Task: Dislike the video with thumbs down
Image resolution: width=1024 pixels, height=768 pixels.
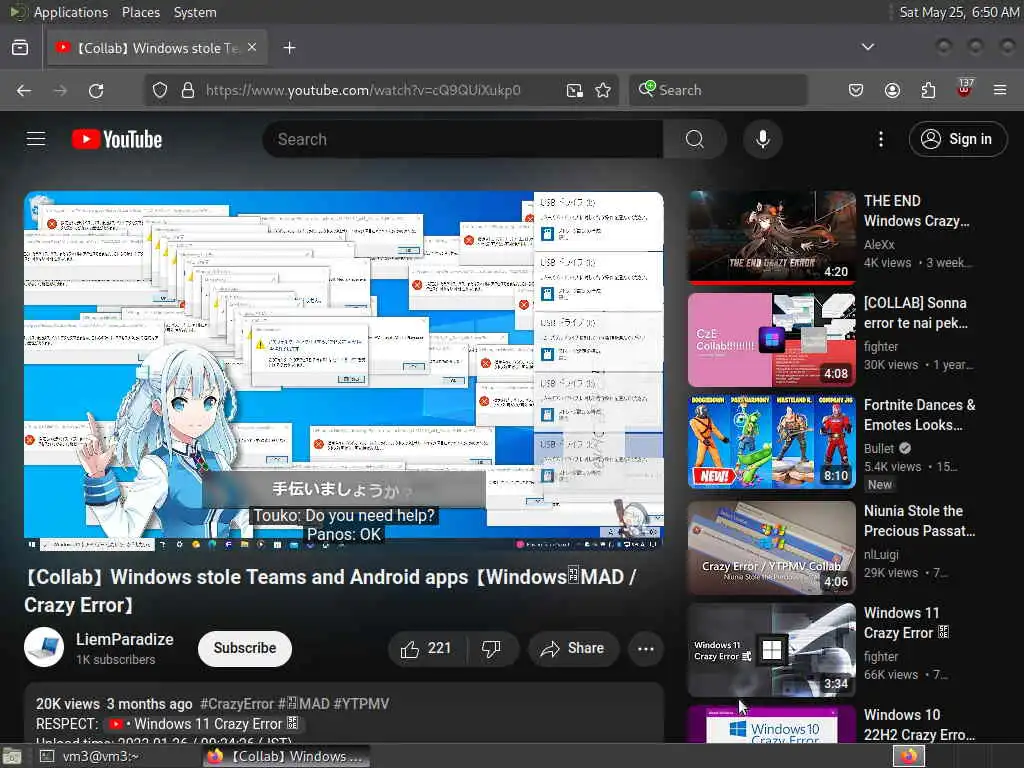Action: click(491, 648)
